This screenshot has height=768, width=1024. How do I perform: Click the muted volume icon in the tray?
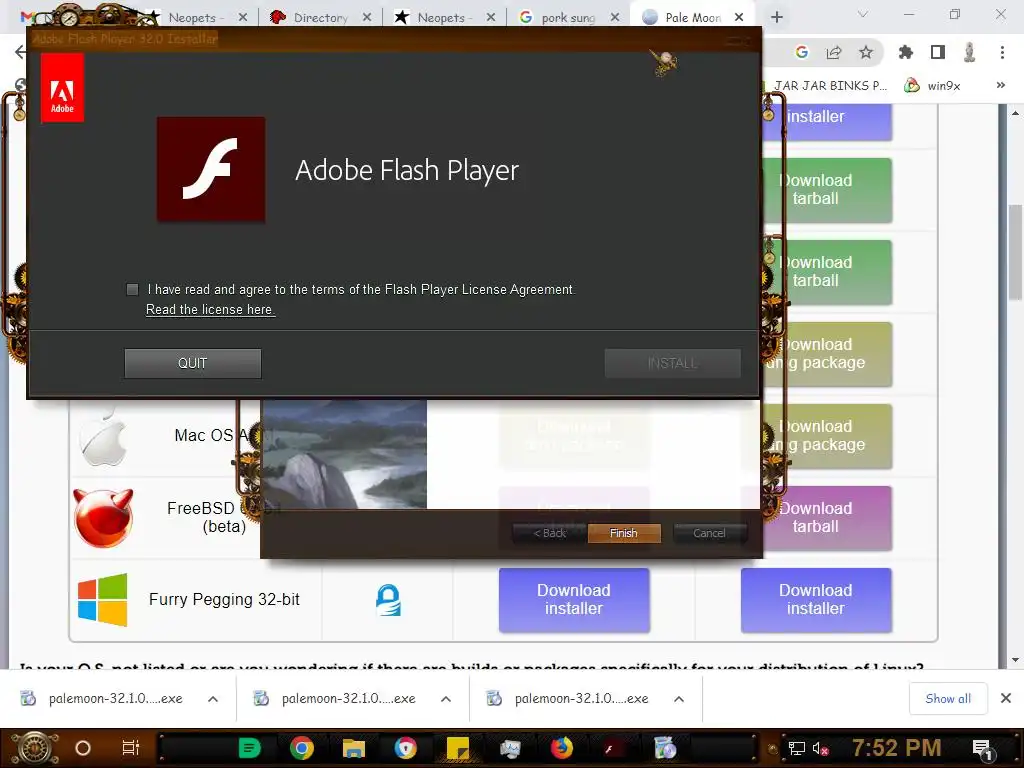point(820,748)
